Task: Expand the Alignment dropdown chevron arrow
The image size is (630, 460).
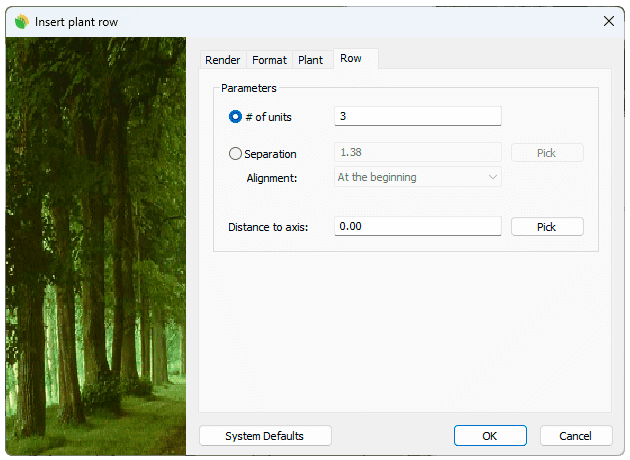Action: click(492, 177)
